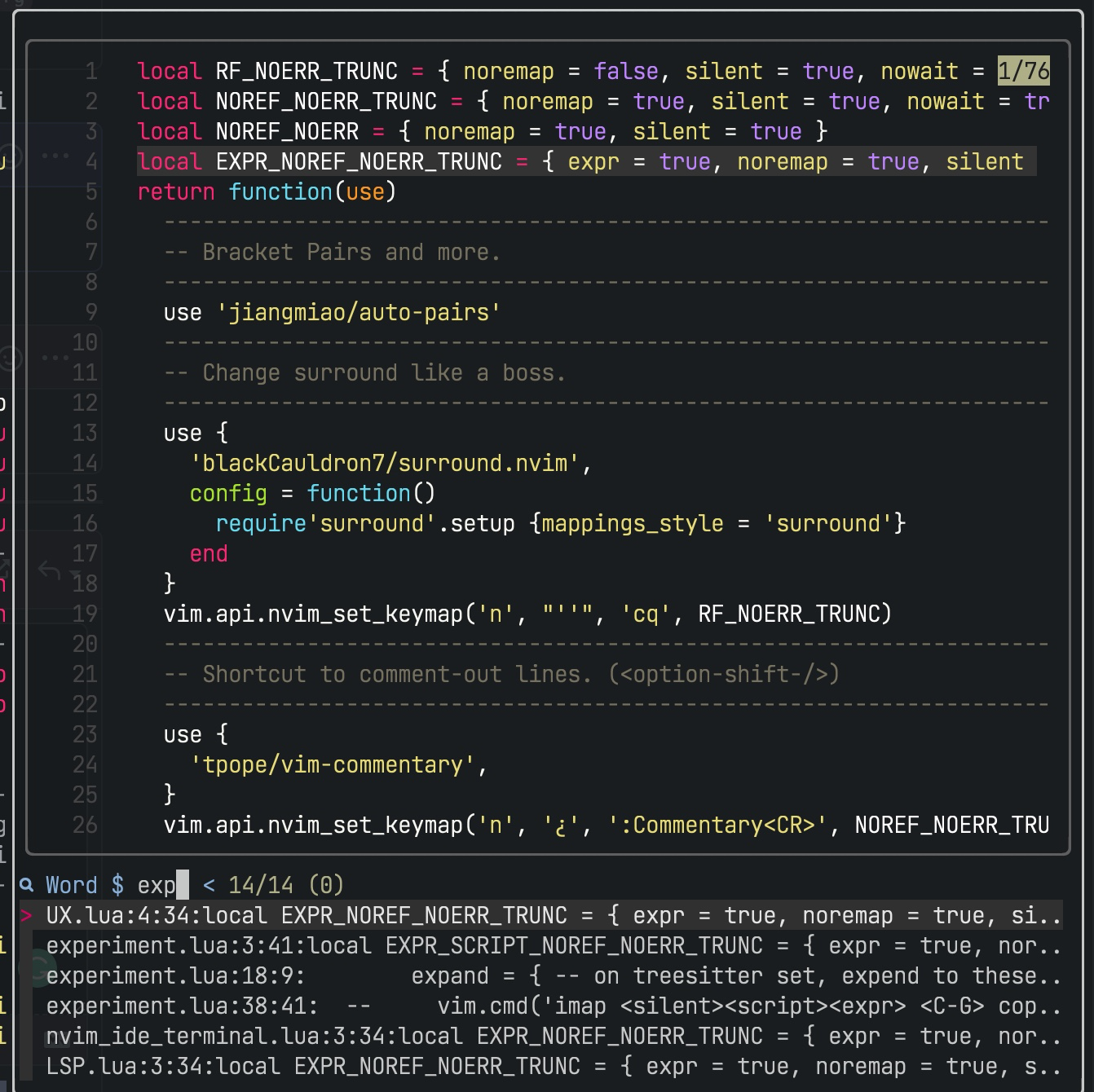
Task: Click the search magnifier icon in the finder panel
Action: (x=27, y=884)
